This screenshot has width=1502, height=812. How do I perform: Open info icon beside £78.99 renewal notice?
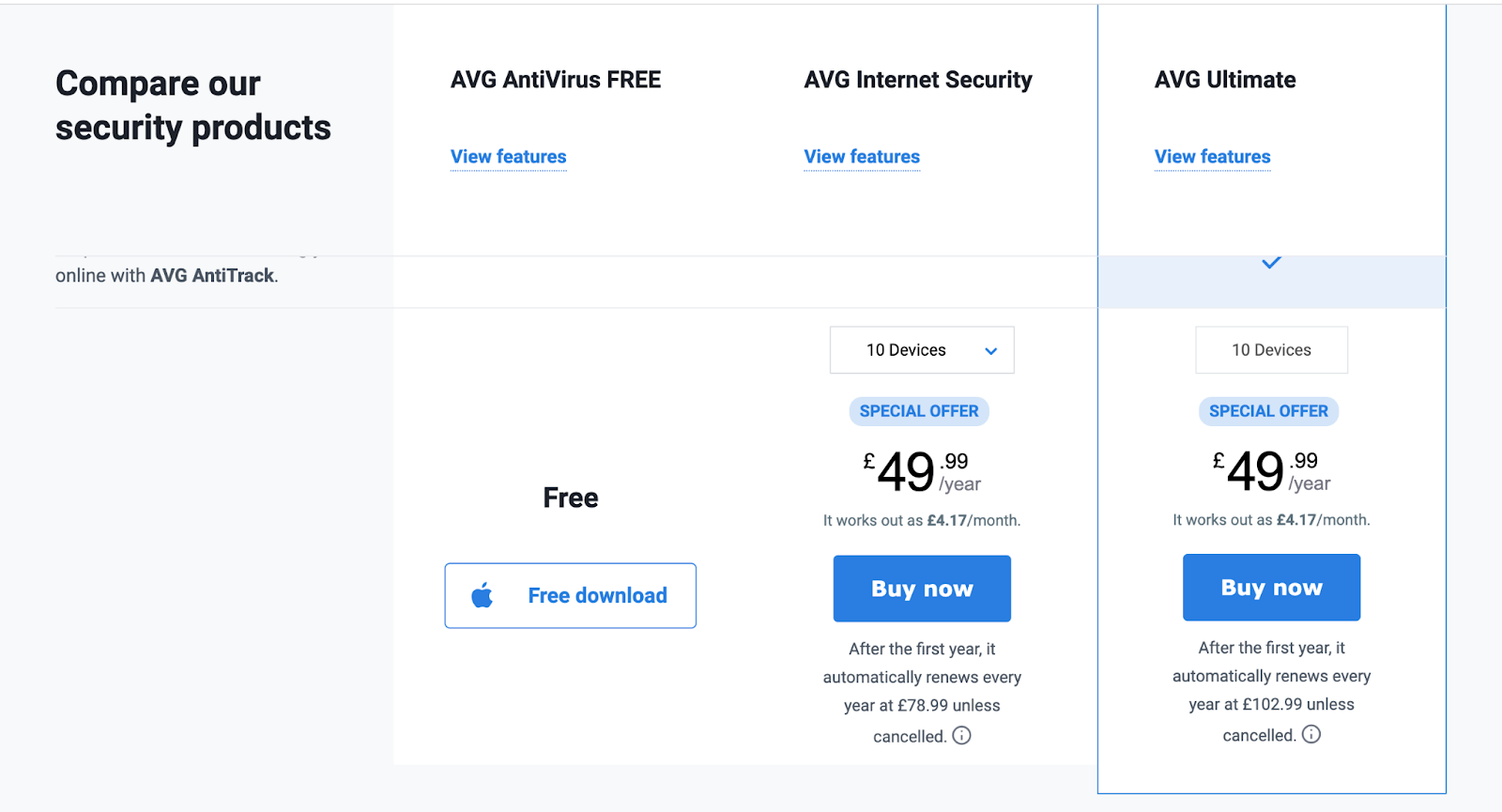pos(961,735)
